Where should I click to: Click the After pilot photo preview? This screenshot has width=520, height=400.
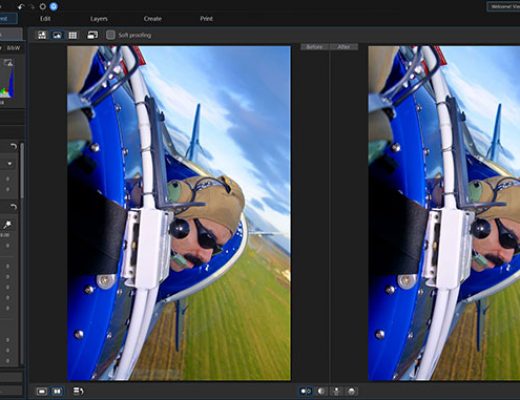(x=444, y=213)
